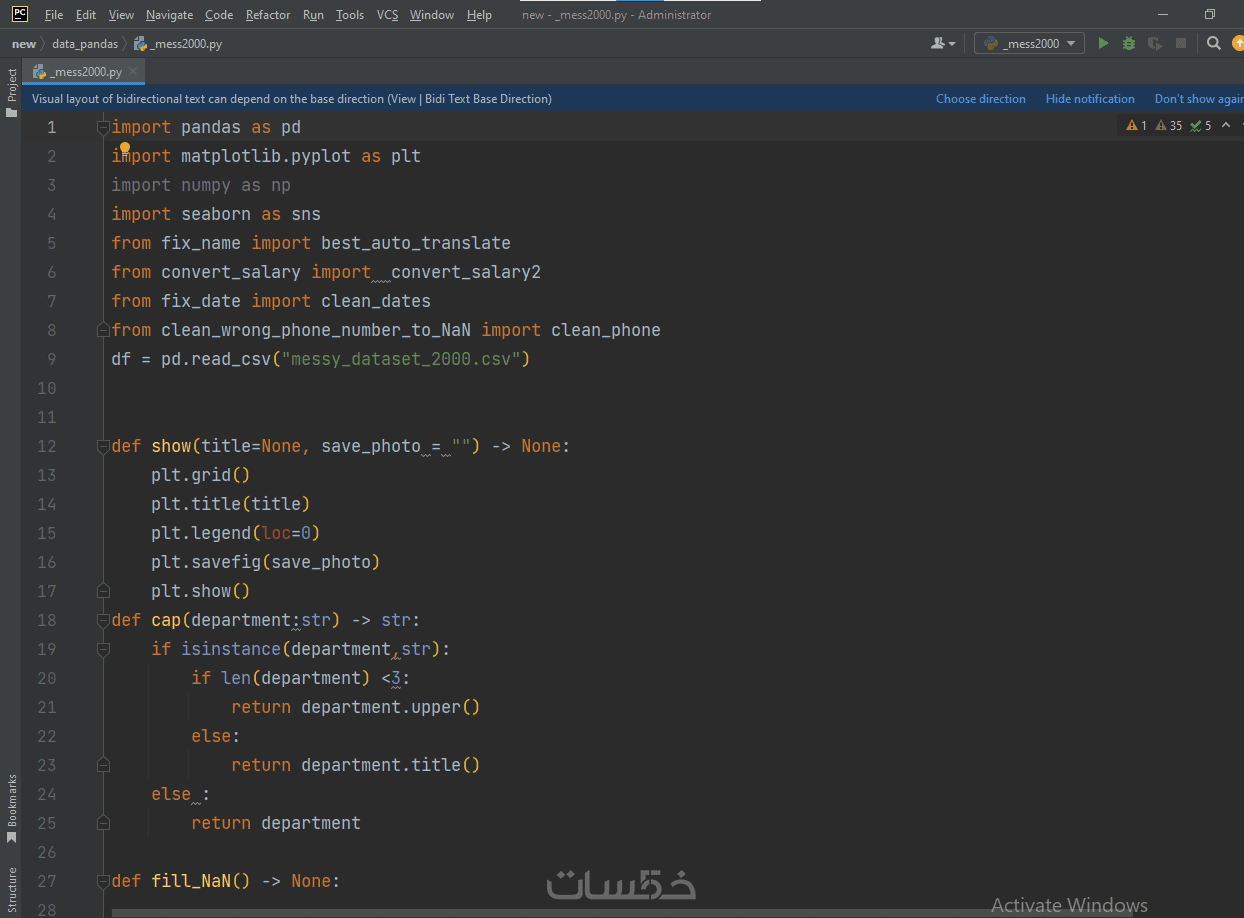Click plt.savefig(save_photo) on line 16
Viewport: 1244px width, 918px height.
pyautogui.click(x=266, y=562)
